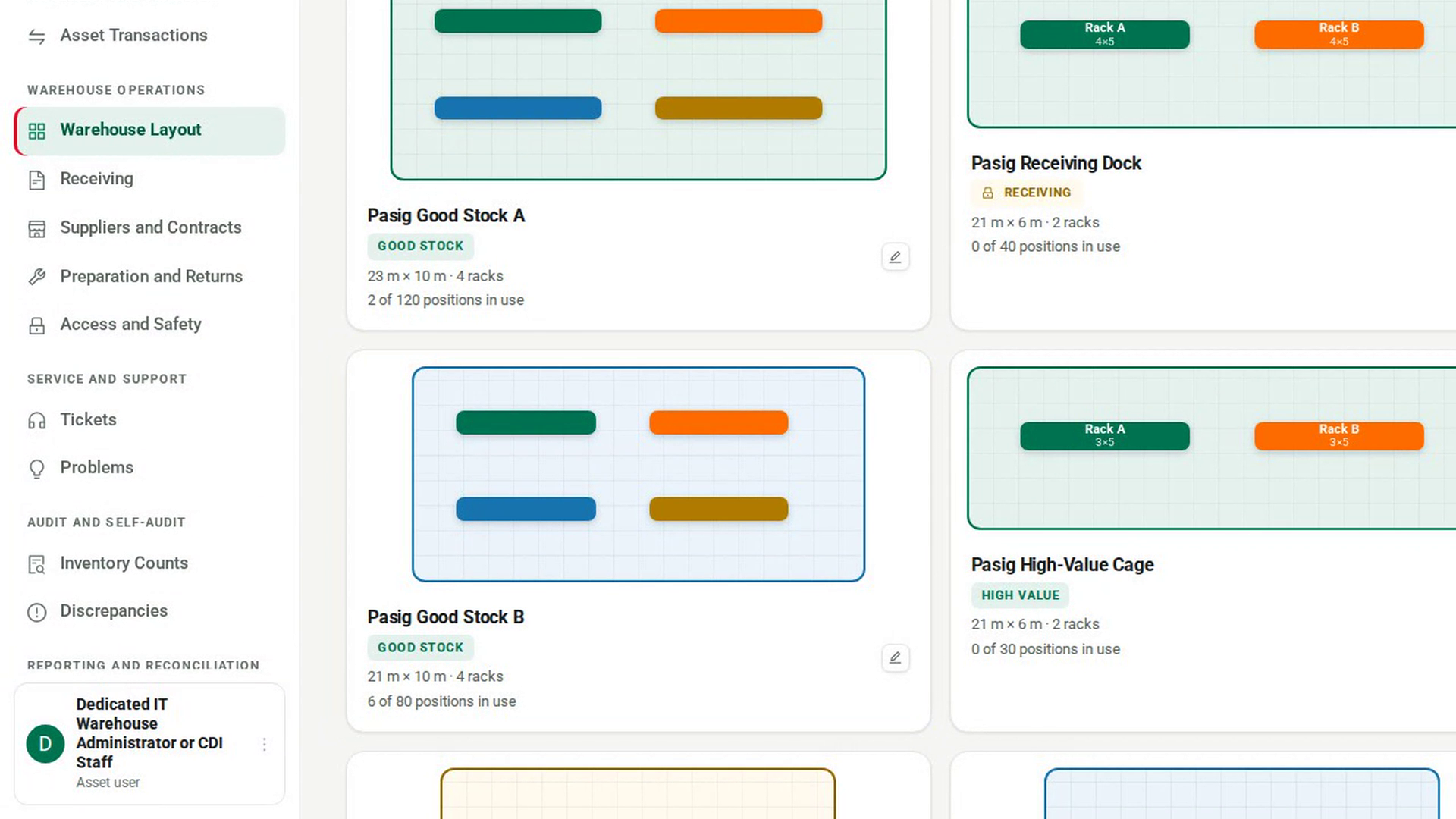Image resolution: width=1456 pixels, height=819 pixels.
Task: Click '0 of 40 positions in use' text
Action: coord(1046,247)
